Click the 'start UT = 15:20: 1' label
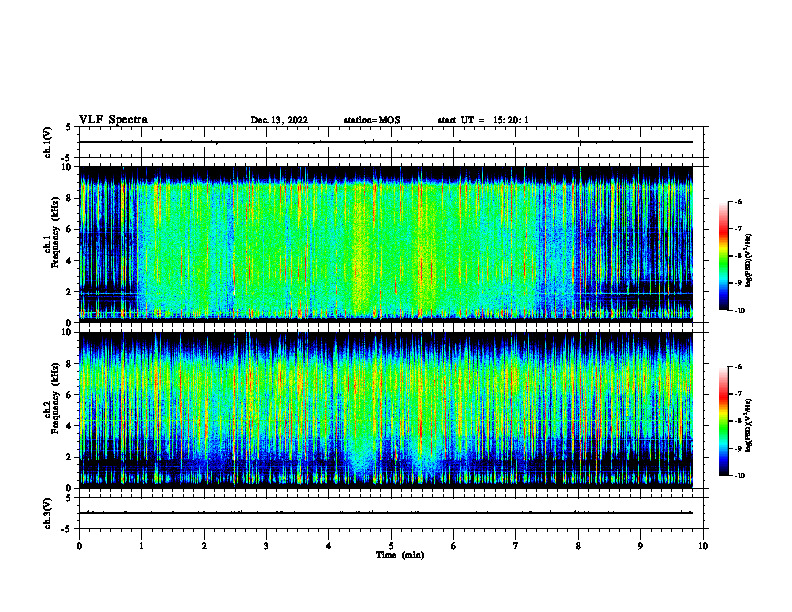This screenshot has width=792, height=612. pos(483,120)
